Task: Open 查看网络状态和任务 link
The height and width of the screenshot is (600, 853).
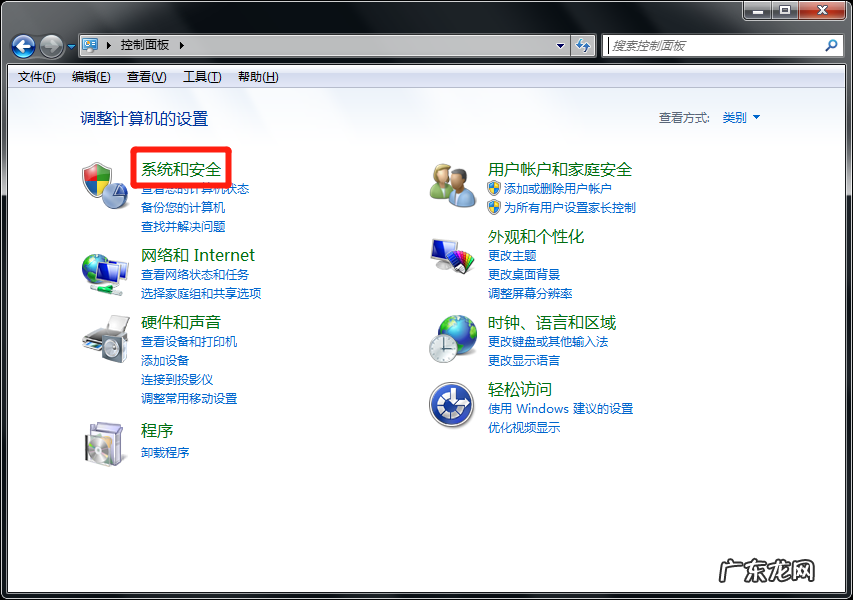Action: point(195,275)
